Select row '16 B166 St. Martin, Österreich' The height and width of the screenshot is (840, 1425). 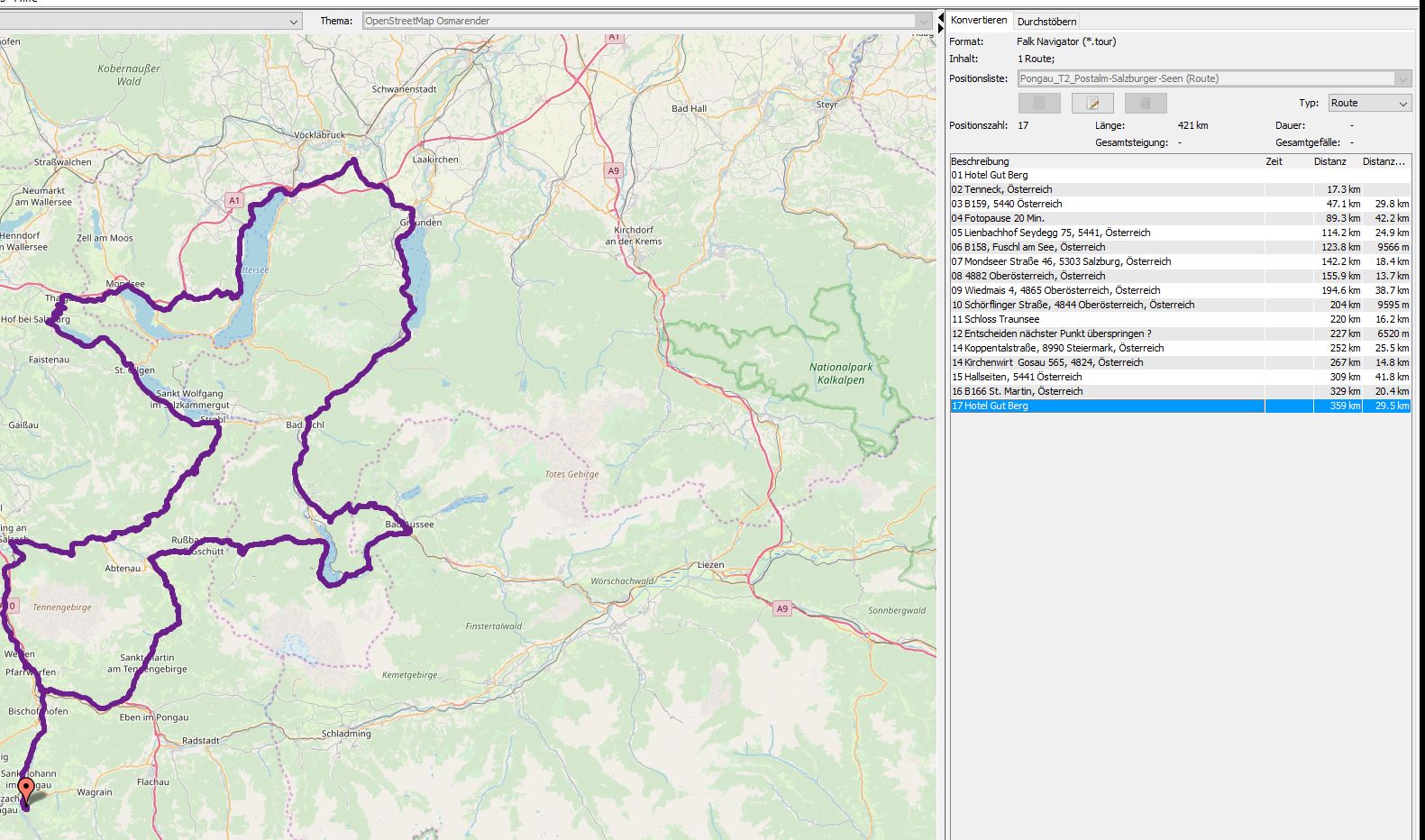(1181, 391)
